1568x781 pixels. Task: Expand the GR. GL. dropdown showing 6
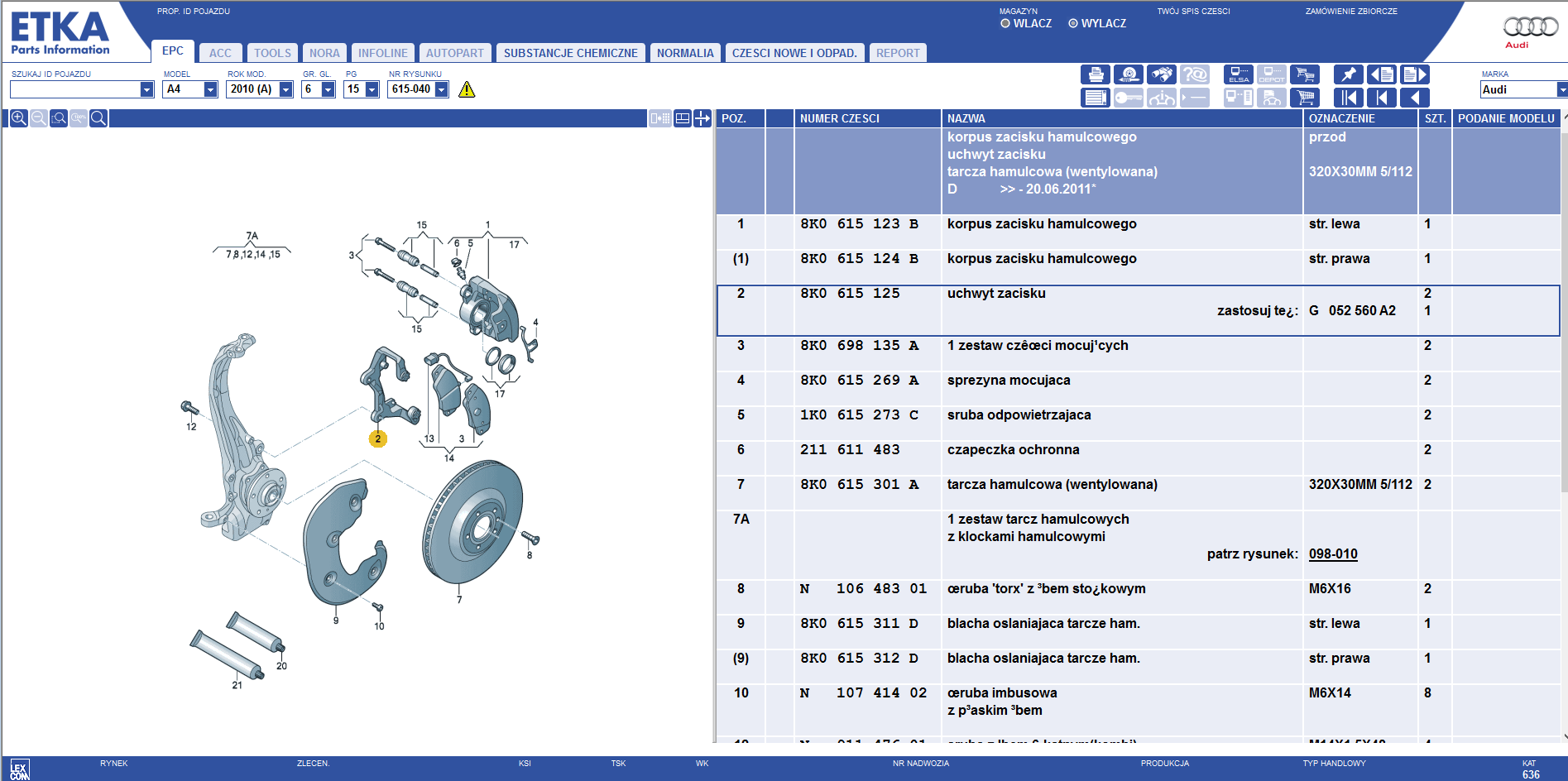coord(328,89)
